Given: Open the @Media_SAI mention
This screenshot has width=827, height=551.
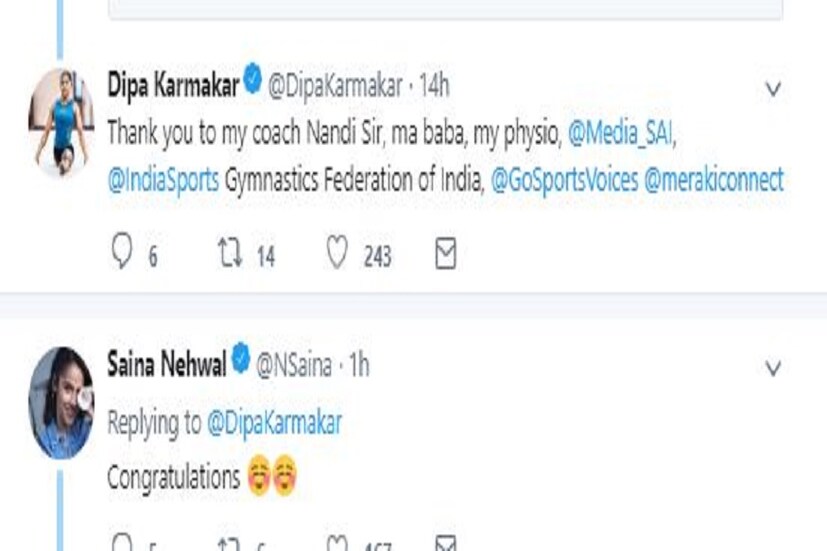Looking at the screenshot, I should pos(620,132).
